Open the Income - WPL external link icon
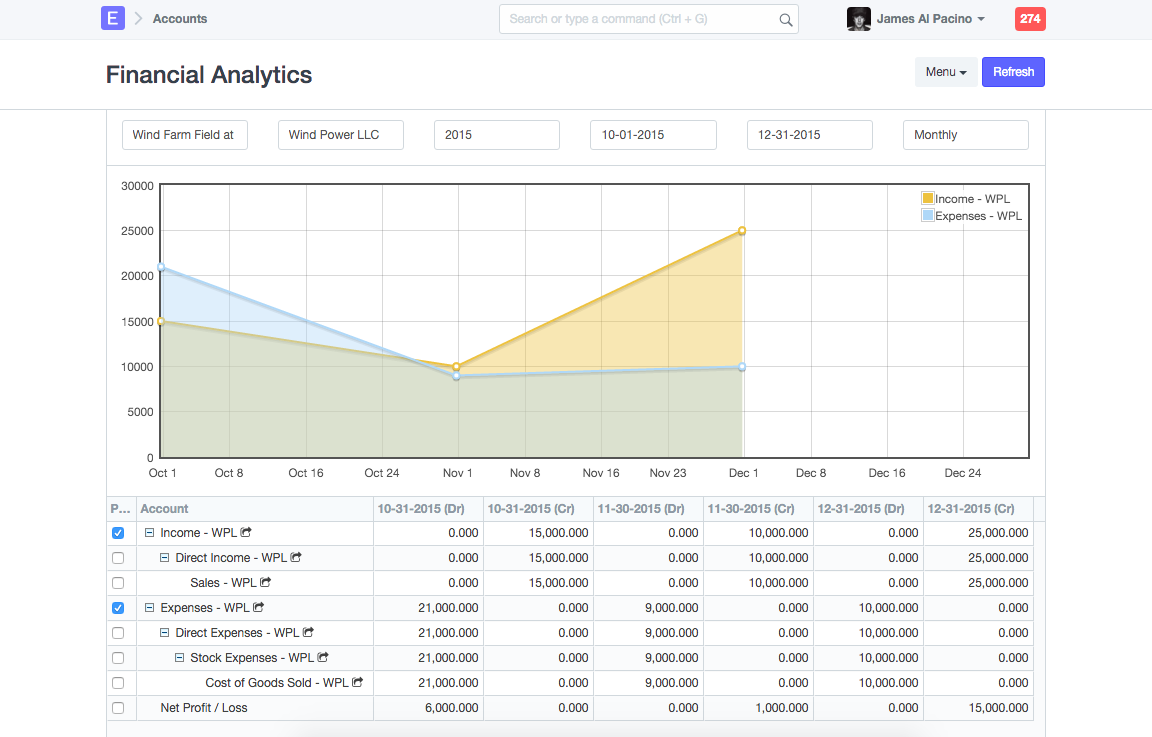The image size is (1152, 737). [x=246, y=533]
